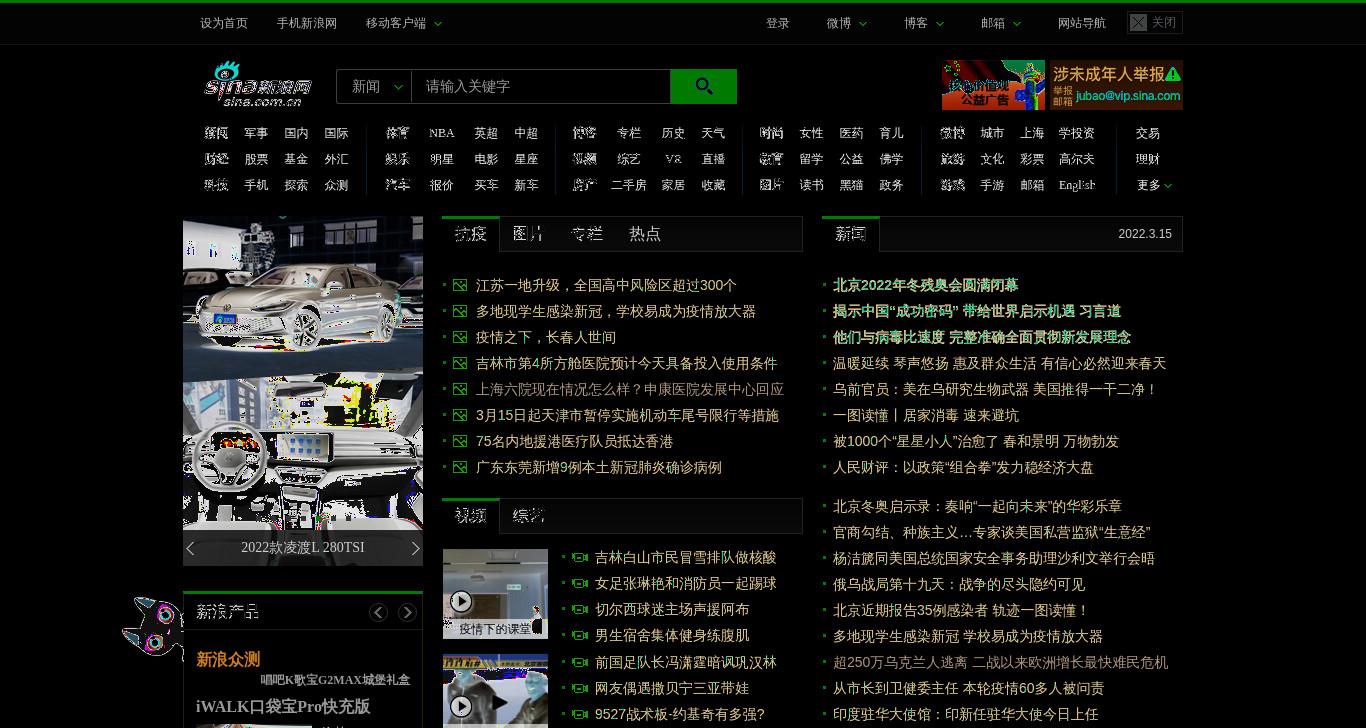Expand the 移动客户端 dropdown
Image resolution: width=1366 pixels, height=728 pixels.
(404, 23)
